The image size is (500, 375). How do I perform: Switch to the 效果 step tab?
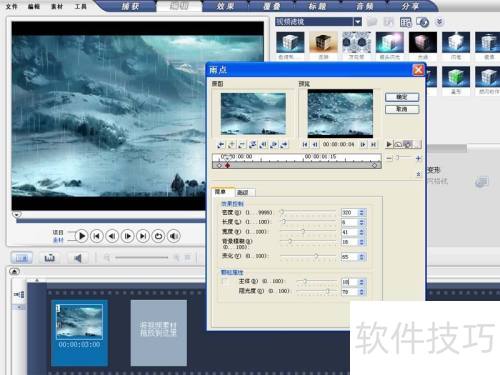pyautogui.click(x=225, y=6)
